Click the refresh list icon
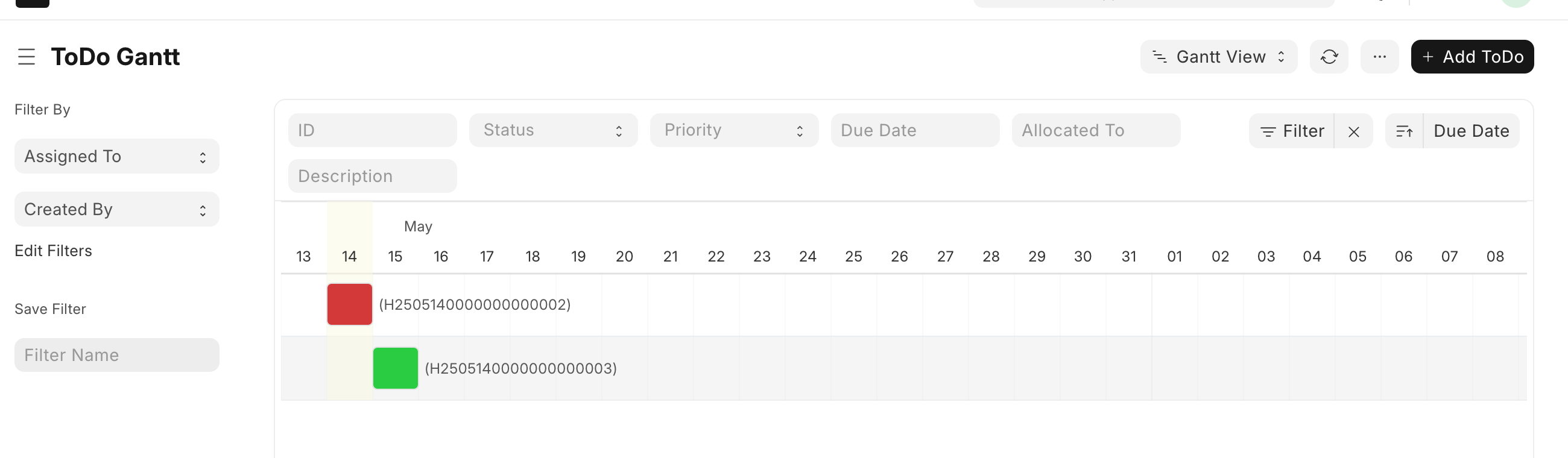Viewport: 1568px width, 458px height. click(1329, 57)
